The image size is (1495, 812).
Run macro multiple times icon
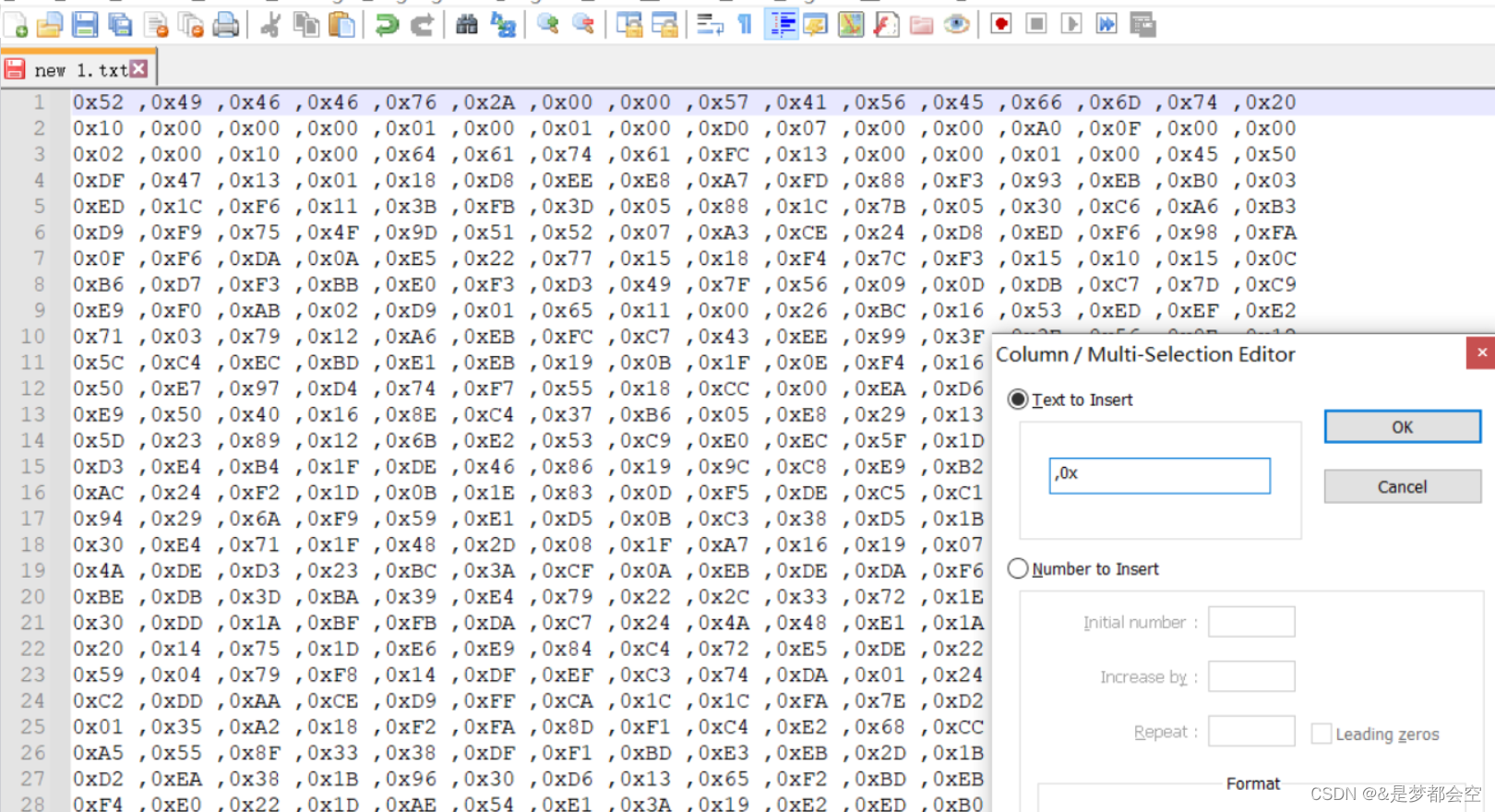(1106, 25)
